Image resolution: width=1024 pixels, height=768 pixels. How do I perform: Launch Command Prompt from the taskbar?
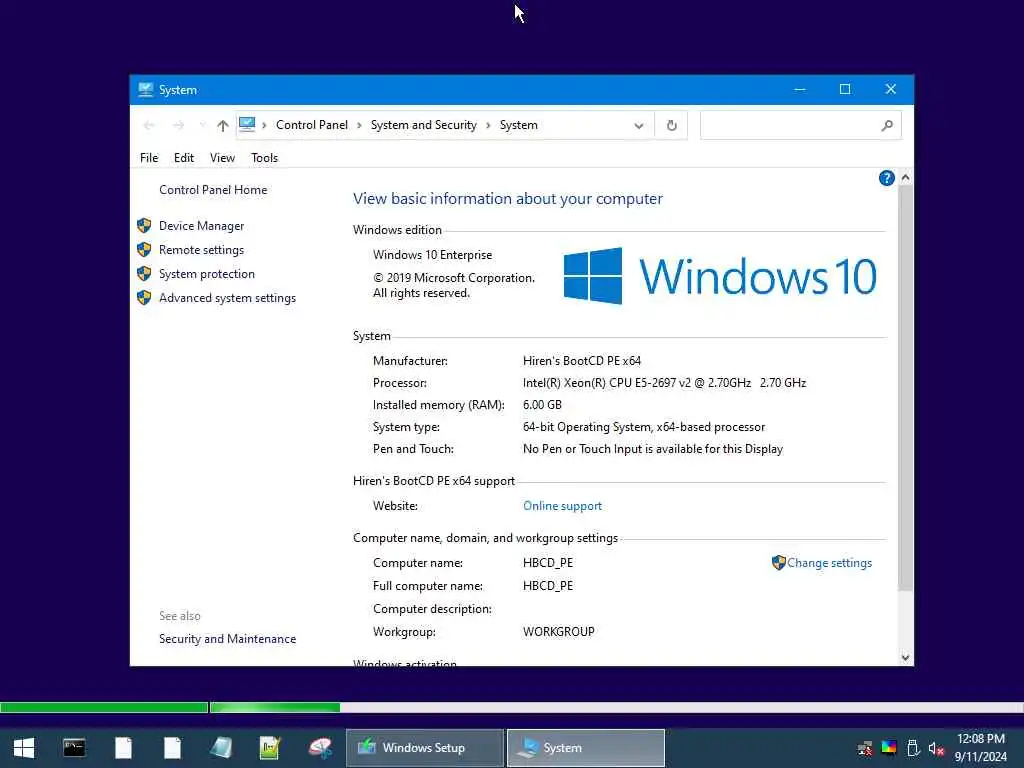pyautogui.click(x=74, y=748)
